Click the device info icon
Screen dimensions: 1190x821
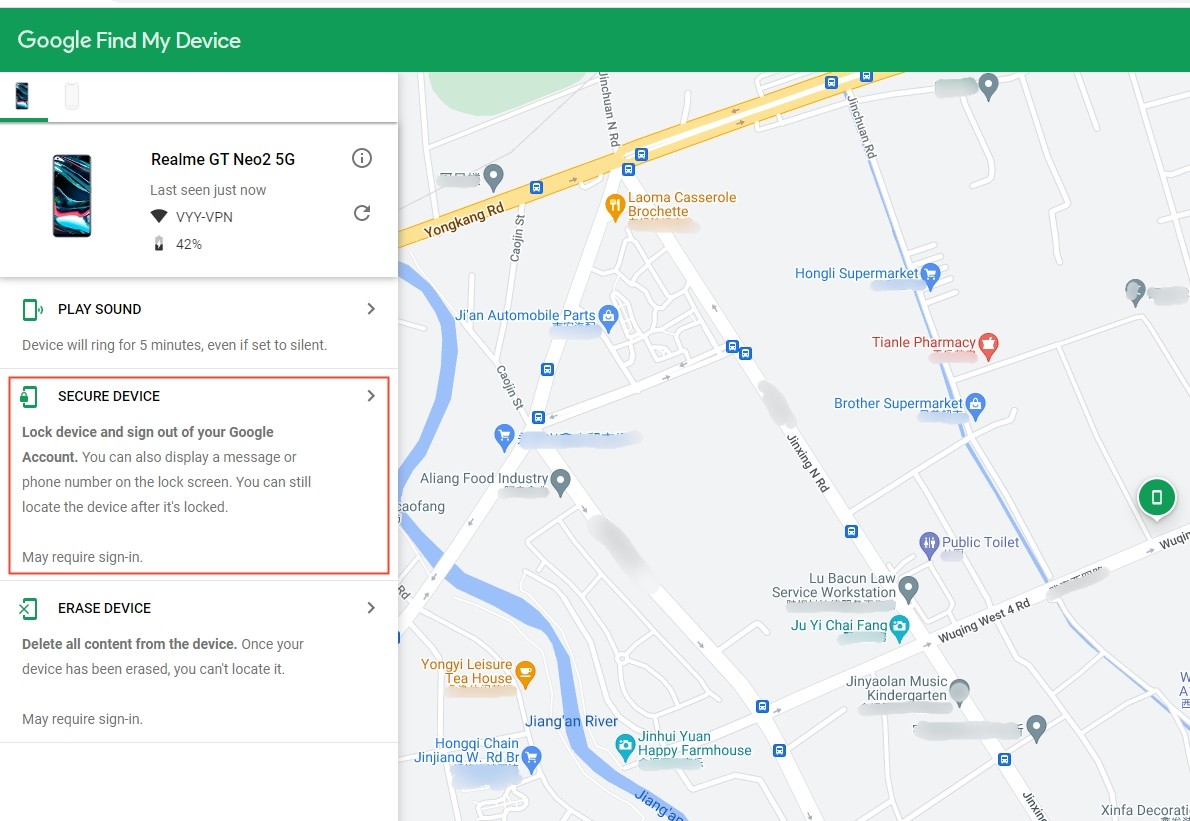362,158
